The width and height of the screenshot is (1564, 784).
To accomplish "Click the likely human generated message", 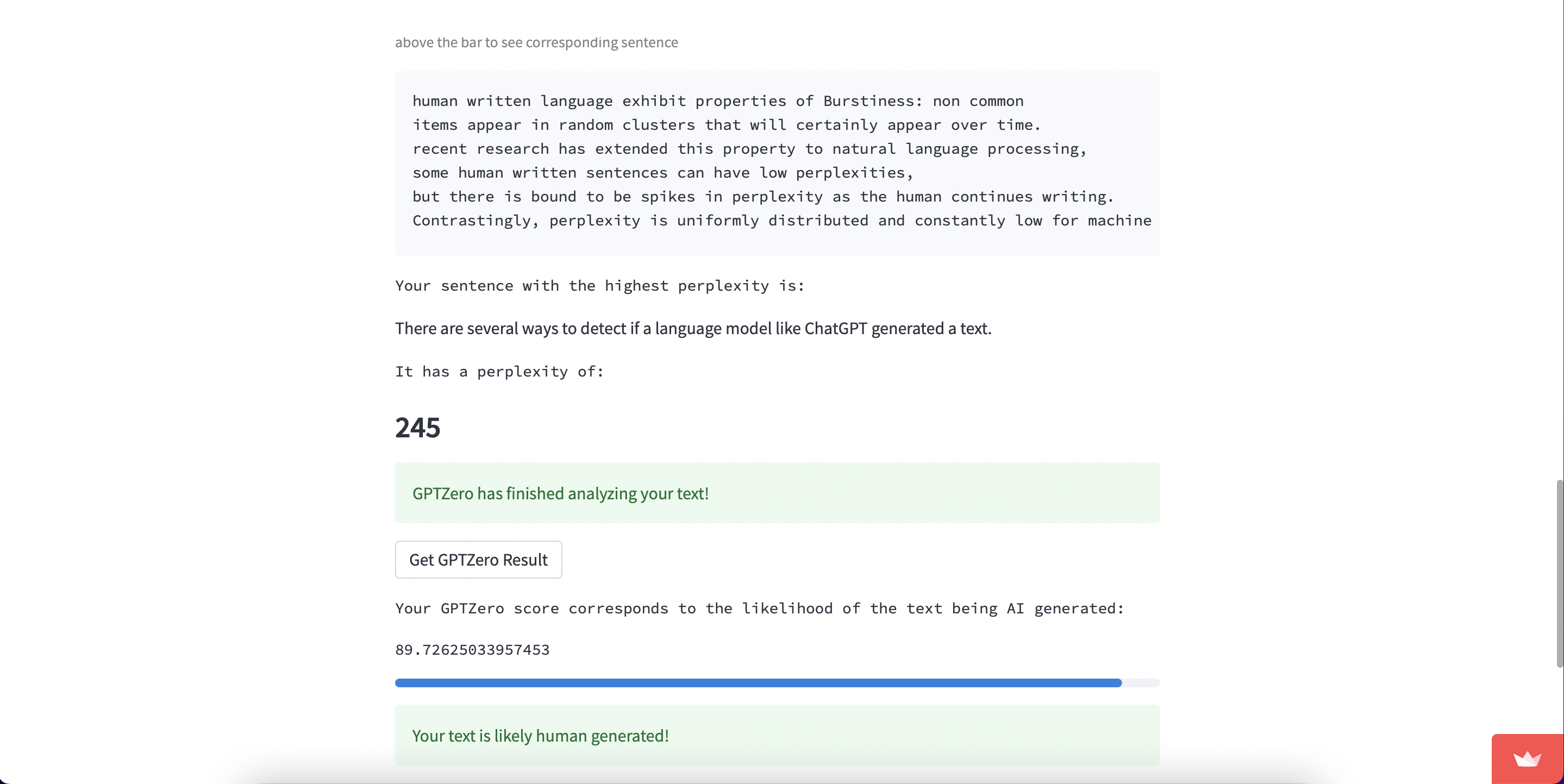I will tap(540, 736).
